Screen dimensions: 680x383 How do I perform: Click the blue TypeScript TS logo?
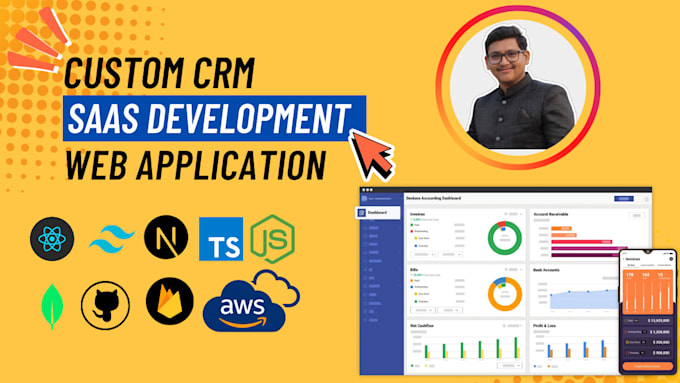(x=221, y=239)
